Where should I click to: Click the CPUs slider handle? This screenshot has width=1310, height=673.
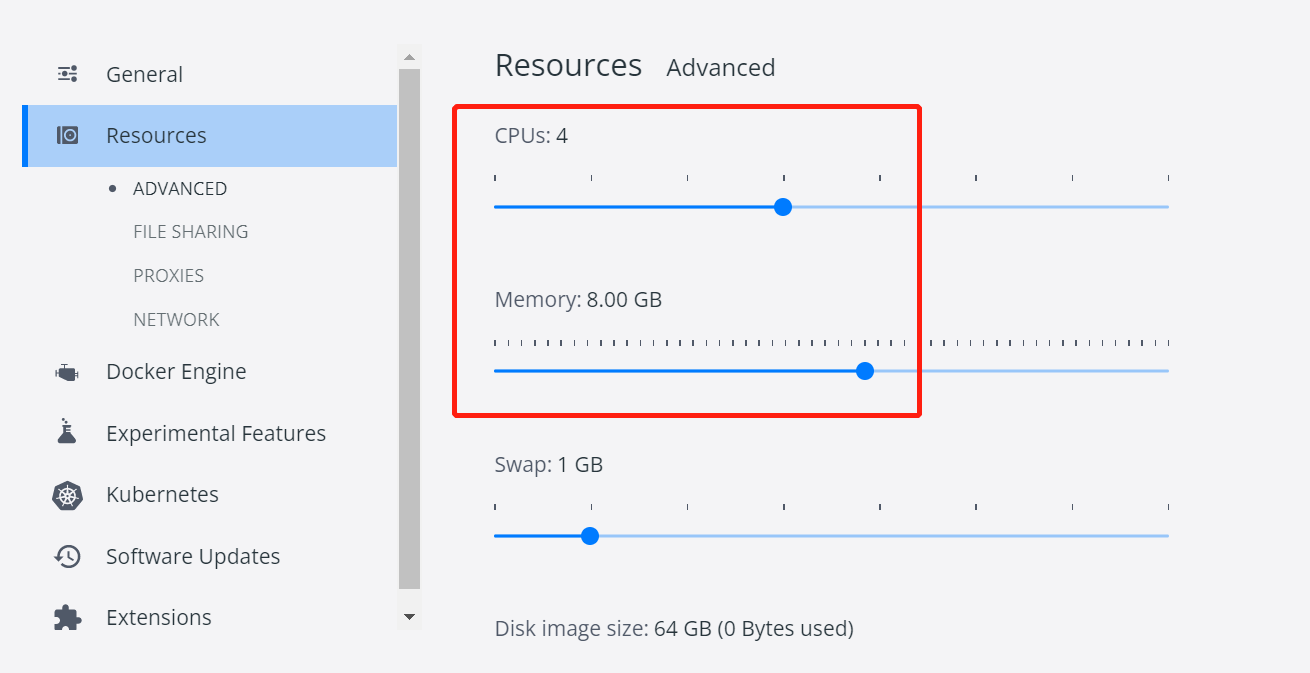[783, 207]
